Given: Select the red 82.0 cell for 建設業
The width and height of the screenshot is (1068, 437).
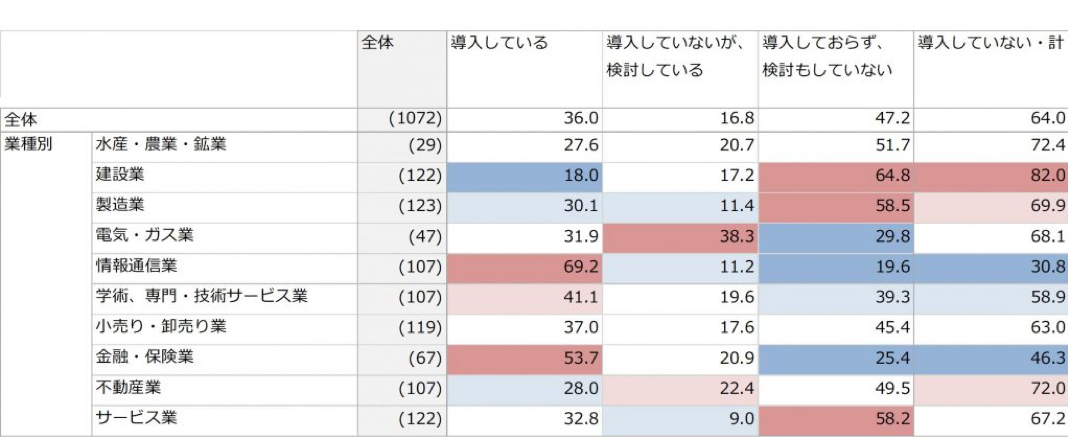Looking at the screenshot, I should point(990,175).
